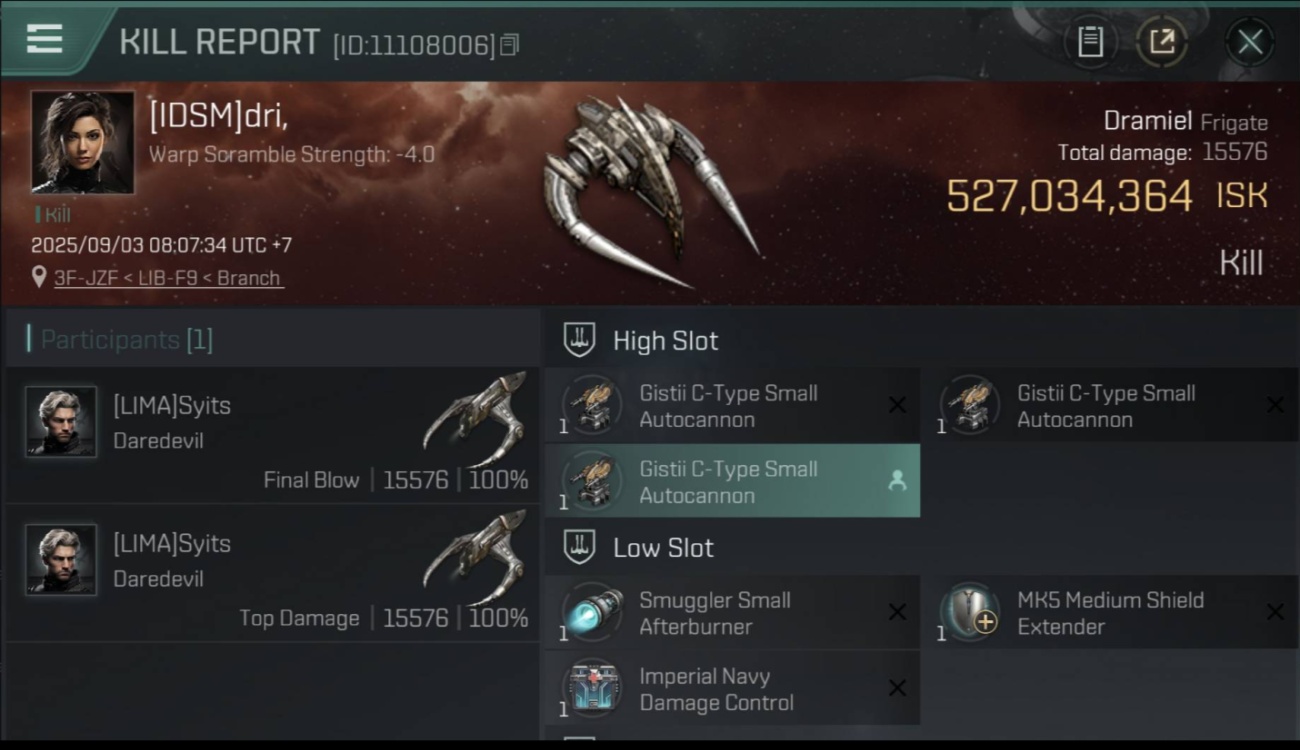Select the Smuggler Small Afterburner icon
Screen dimensions: 1300x750
point(592,613)
